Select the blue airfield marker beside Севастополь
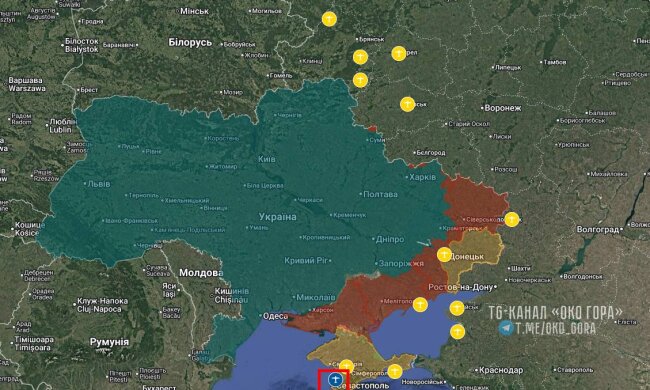The image size is (650, 390). tap(335, 379)
